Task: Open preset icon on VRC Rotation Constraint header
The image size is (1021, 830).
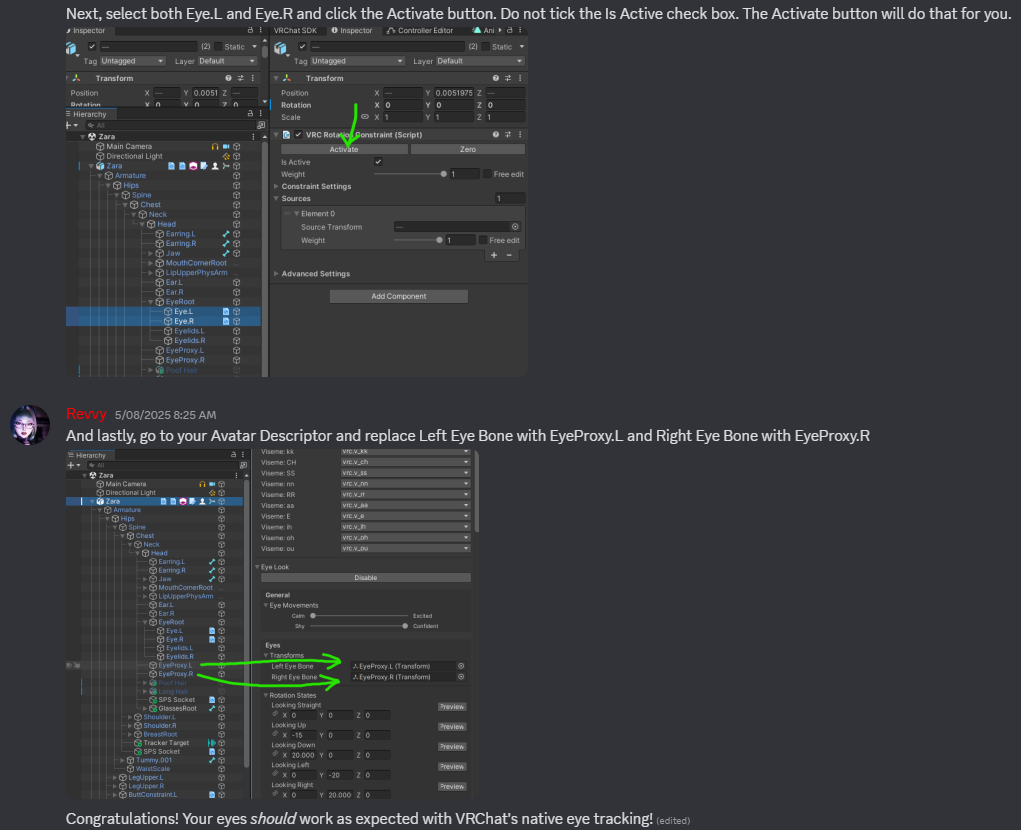Action: click(508, 134)
